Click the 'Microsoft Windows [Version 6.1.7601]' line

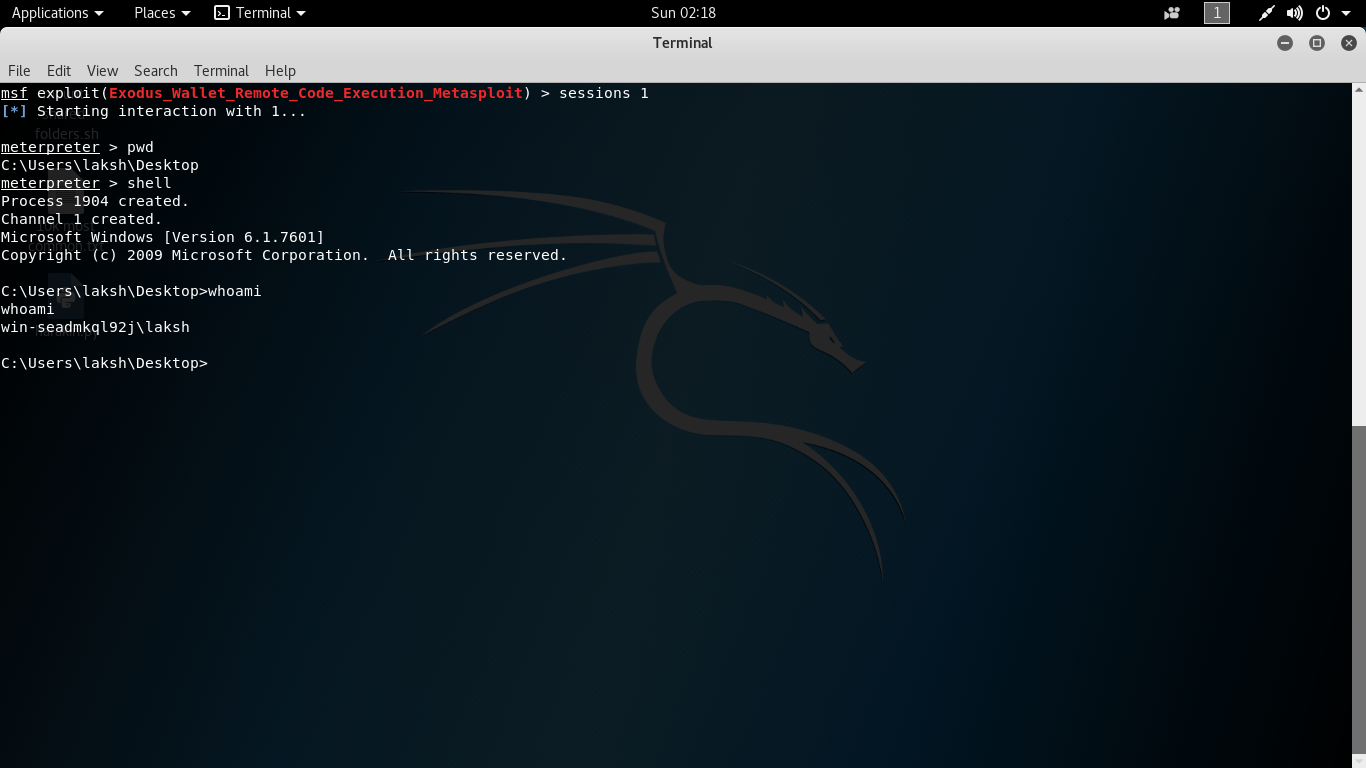[163, 237]
